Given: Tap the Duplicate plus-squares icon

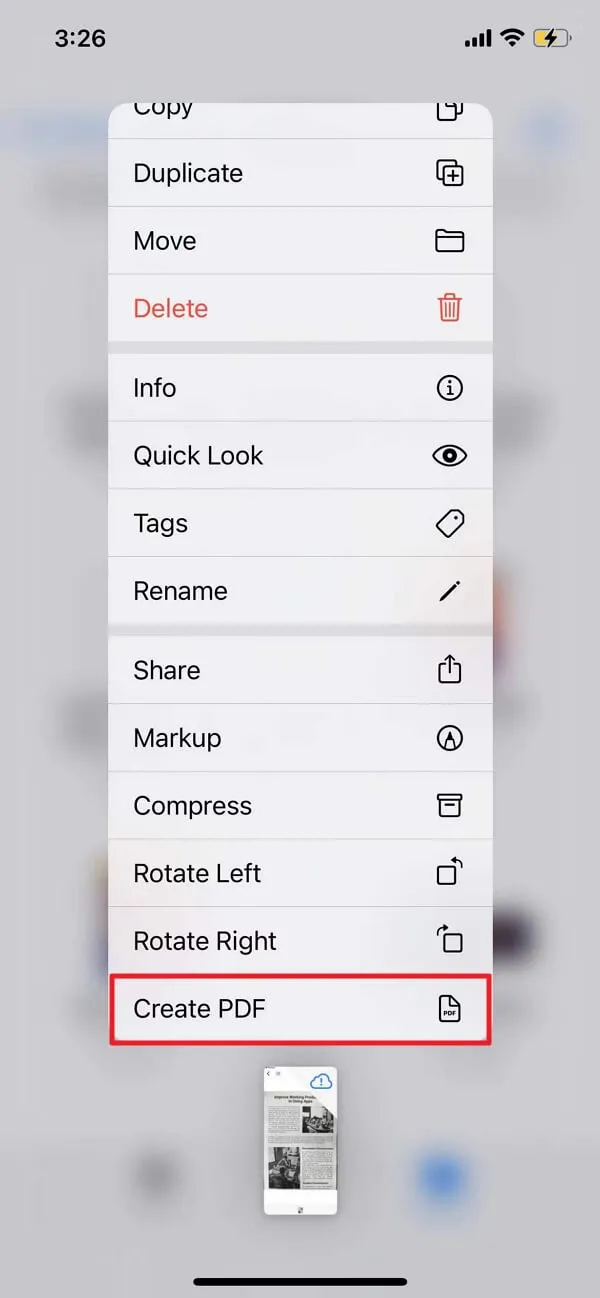Looking at the screenshot, I should click(x=450, y=173).
